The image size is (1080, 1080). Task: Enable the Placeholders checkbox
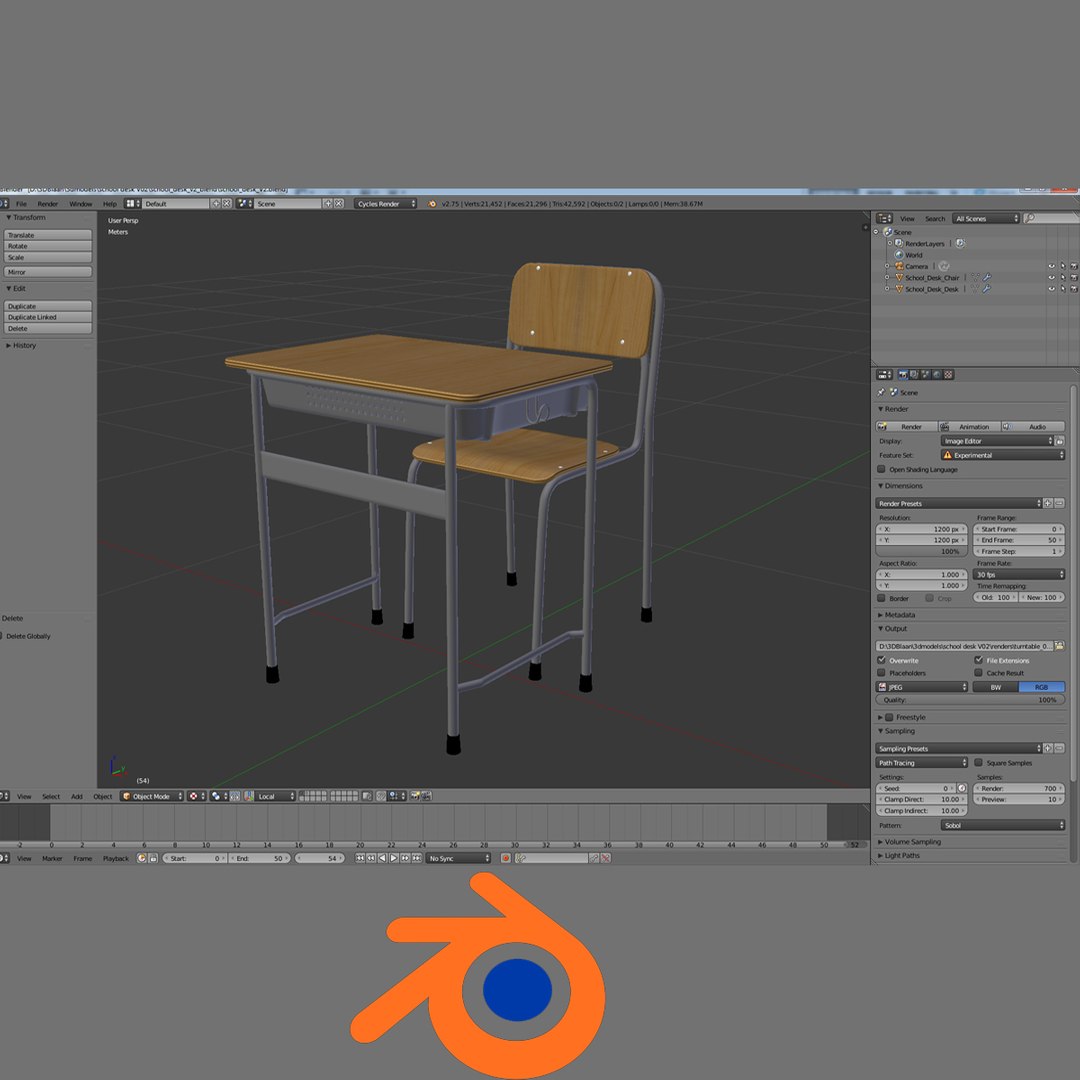click(881, 672)
